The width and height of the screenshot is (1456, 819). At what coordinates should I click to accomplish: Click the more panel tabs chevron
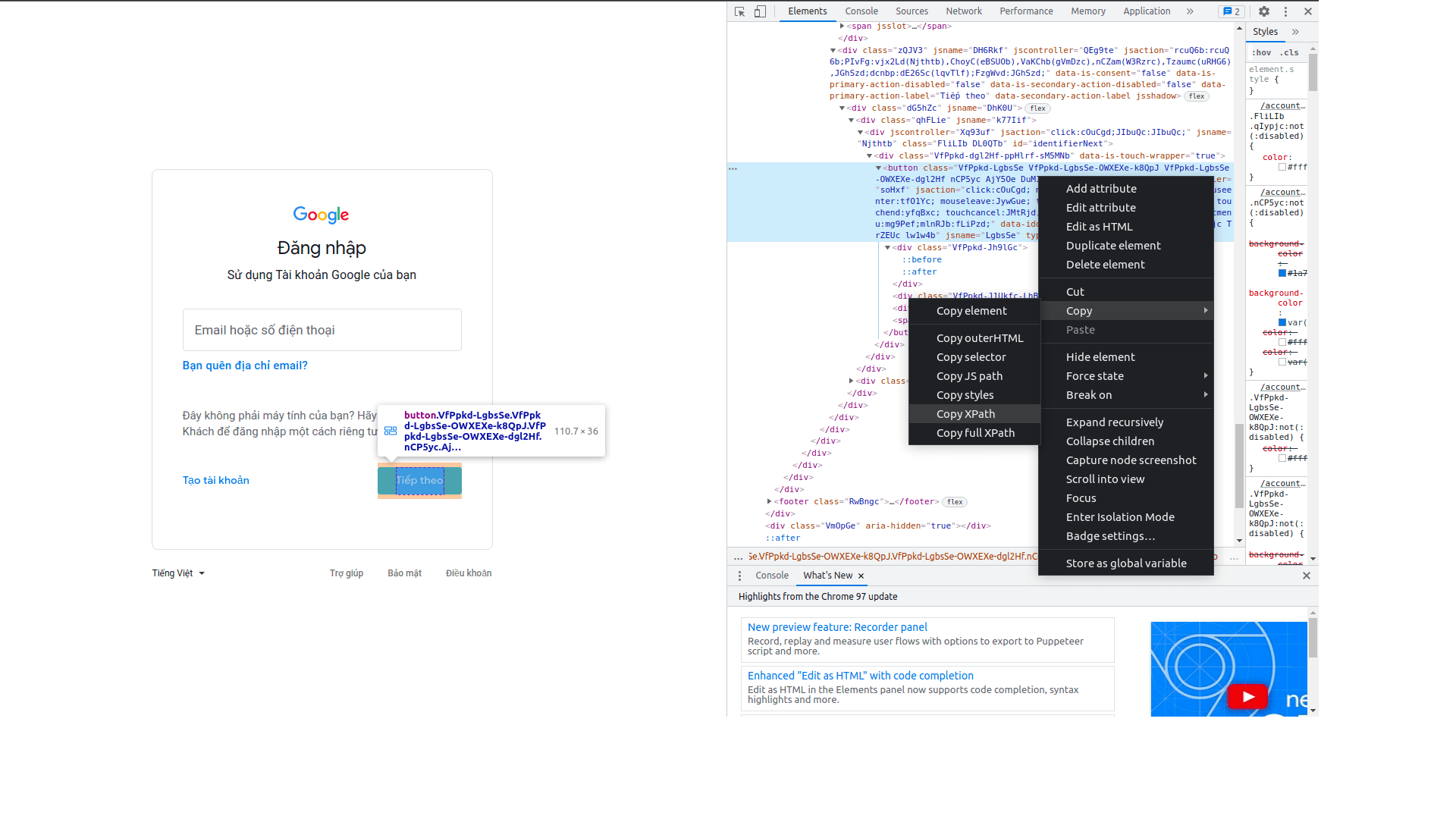pos(1189,11)
